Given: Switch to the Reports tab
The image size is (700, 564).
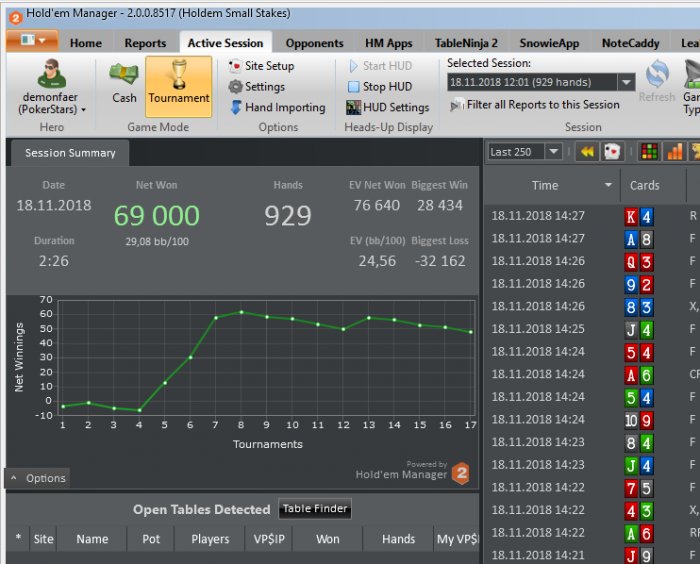Looking at the screenshot, I should (x=145, y=43).
